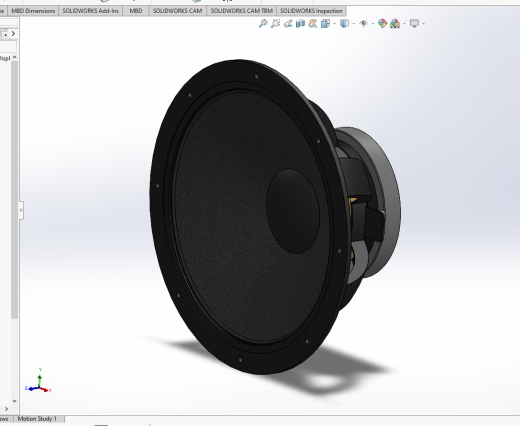This screenshot has width=520, height=426.
Task: Expand the Apply Scene dropdown arrow
Action: pos(404,24)
